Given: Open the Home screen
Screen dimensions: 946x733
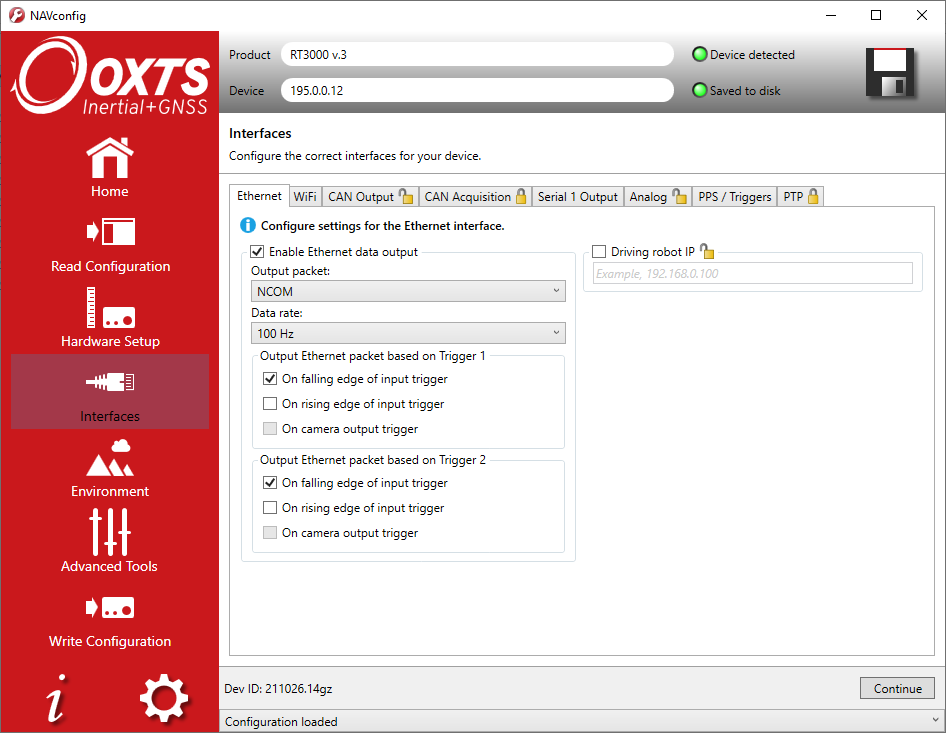Looking at the screenshot, I should [x=109, y=165].
